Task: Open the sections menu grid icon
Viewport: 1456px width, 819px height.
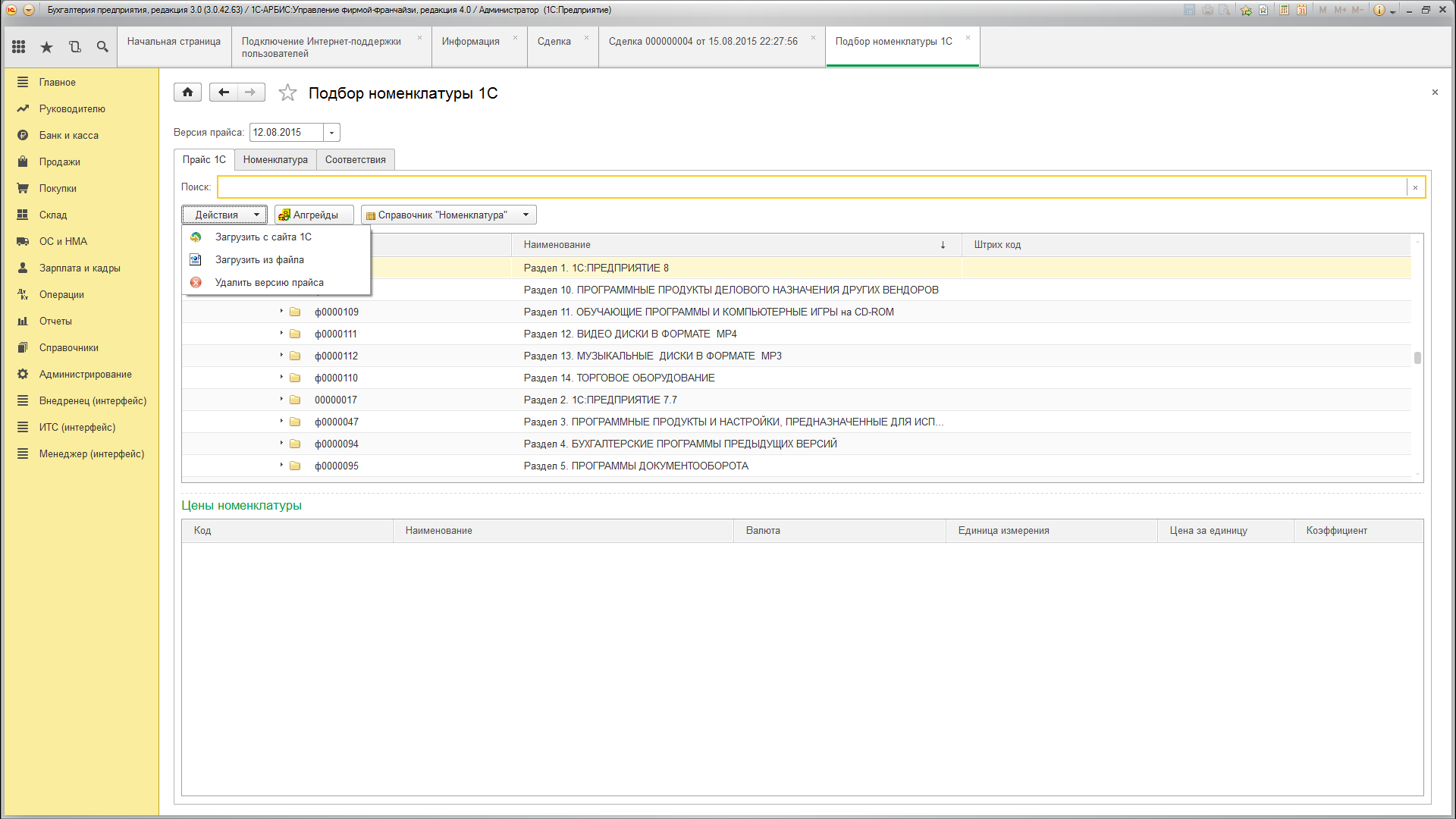Action: click(x=19, y=47)
